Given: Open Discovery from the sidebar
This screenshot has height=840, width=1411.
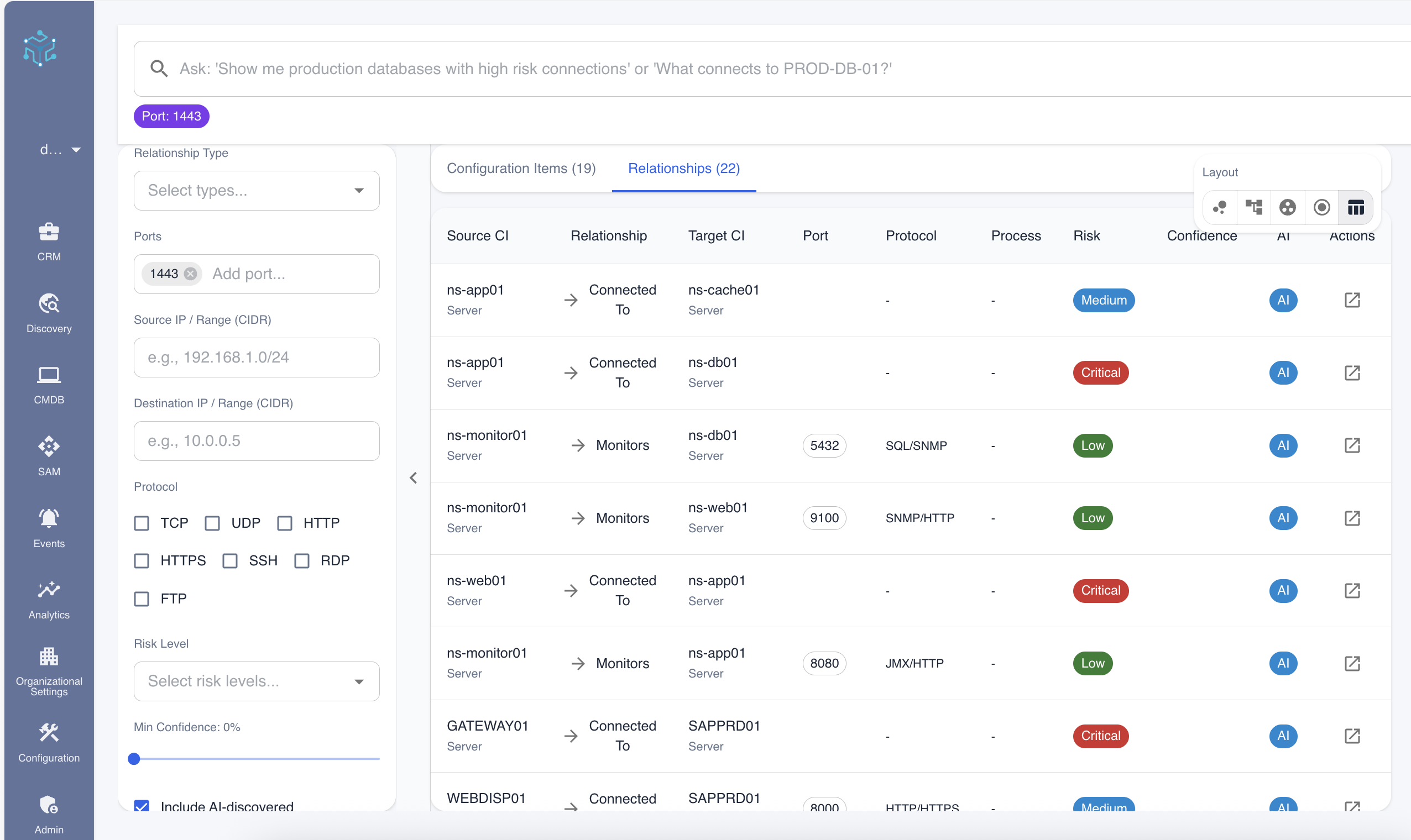Looking at the screenshot, I should pos(49,312).
